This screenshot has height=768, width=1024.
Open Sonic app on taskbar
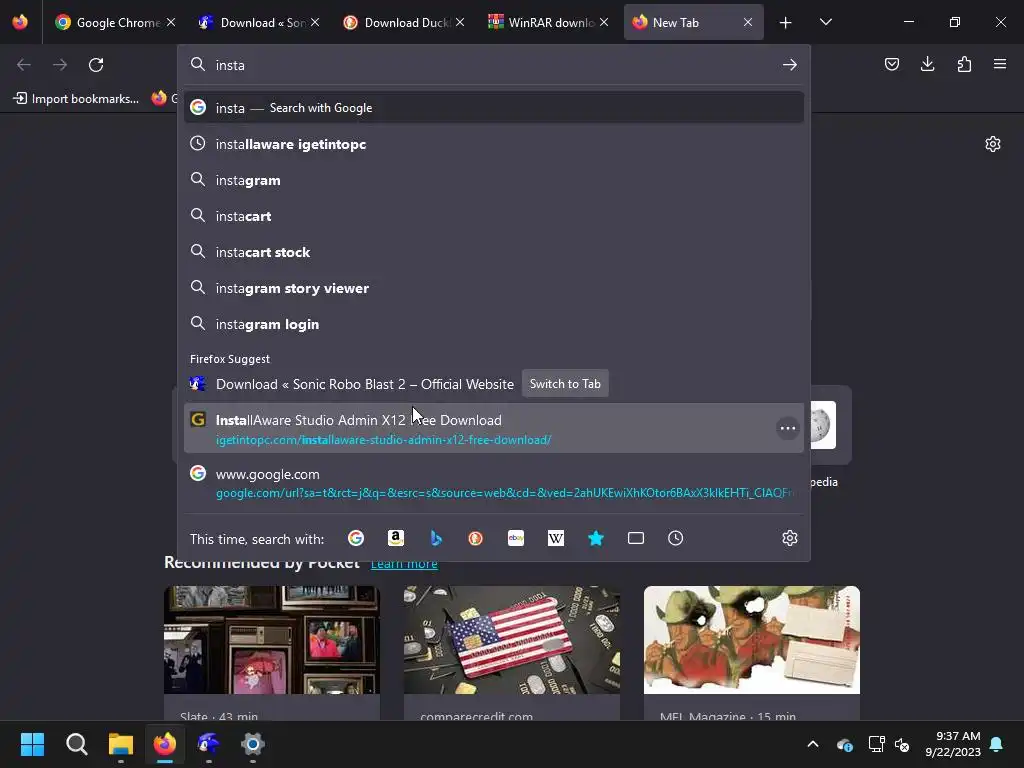pos(208,744)
